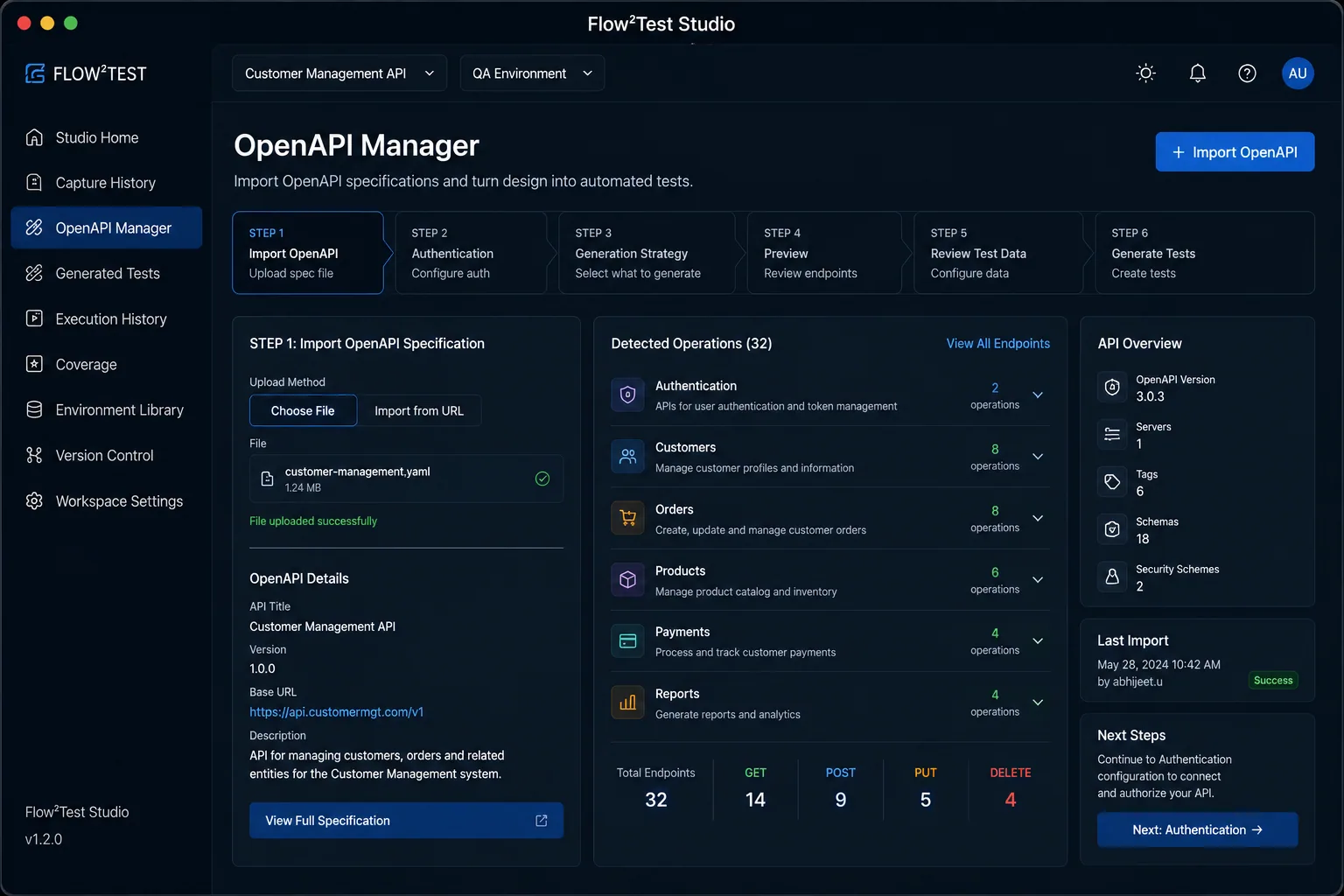
Task: Go to Step 2 Authentication
Action: tap(471, 253)
